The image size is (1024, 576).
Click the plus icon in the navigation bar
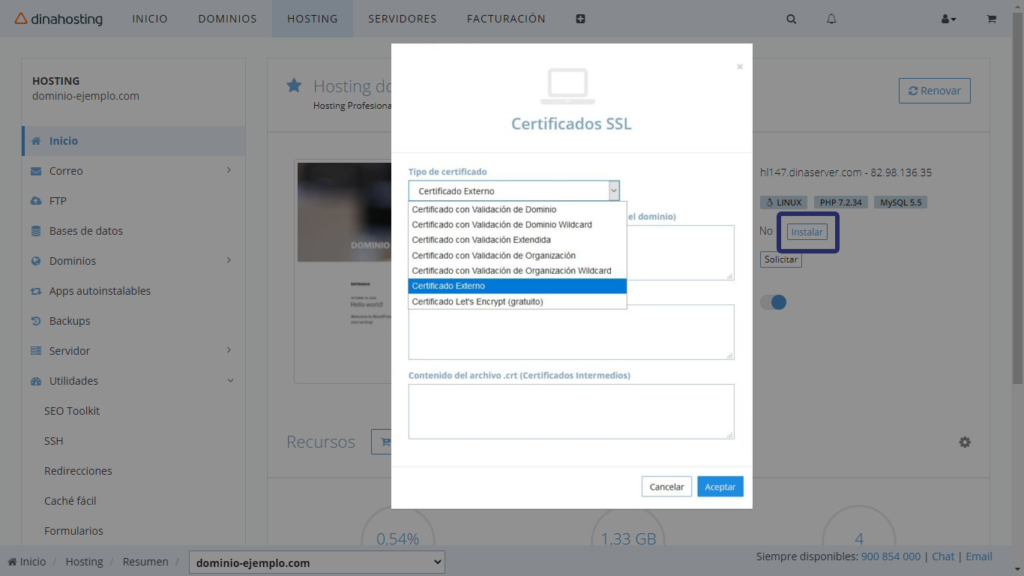(580, 18)
